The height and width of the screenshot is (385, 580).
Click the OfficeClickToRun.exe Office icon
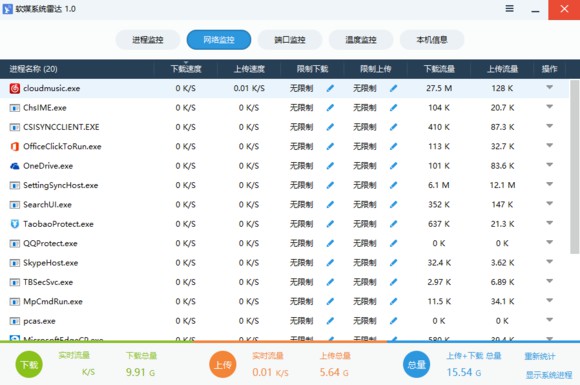[x=15, y=146]
